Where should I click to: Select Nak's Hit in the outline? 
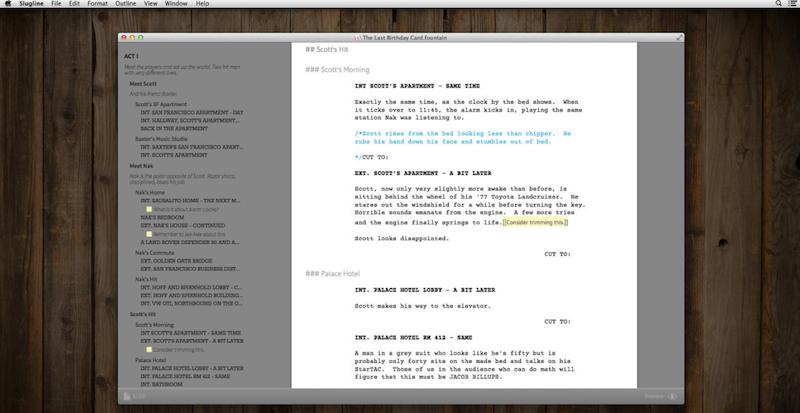pos(147,279)
